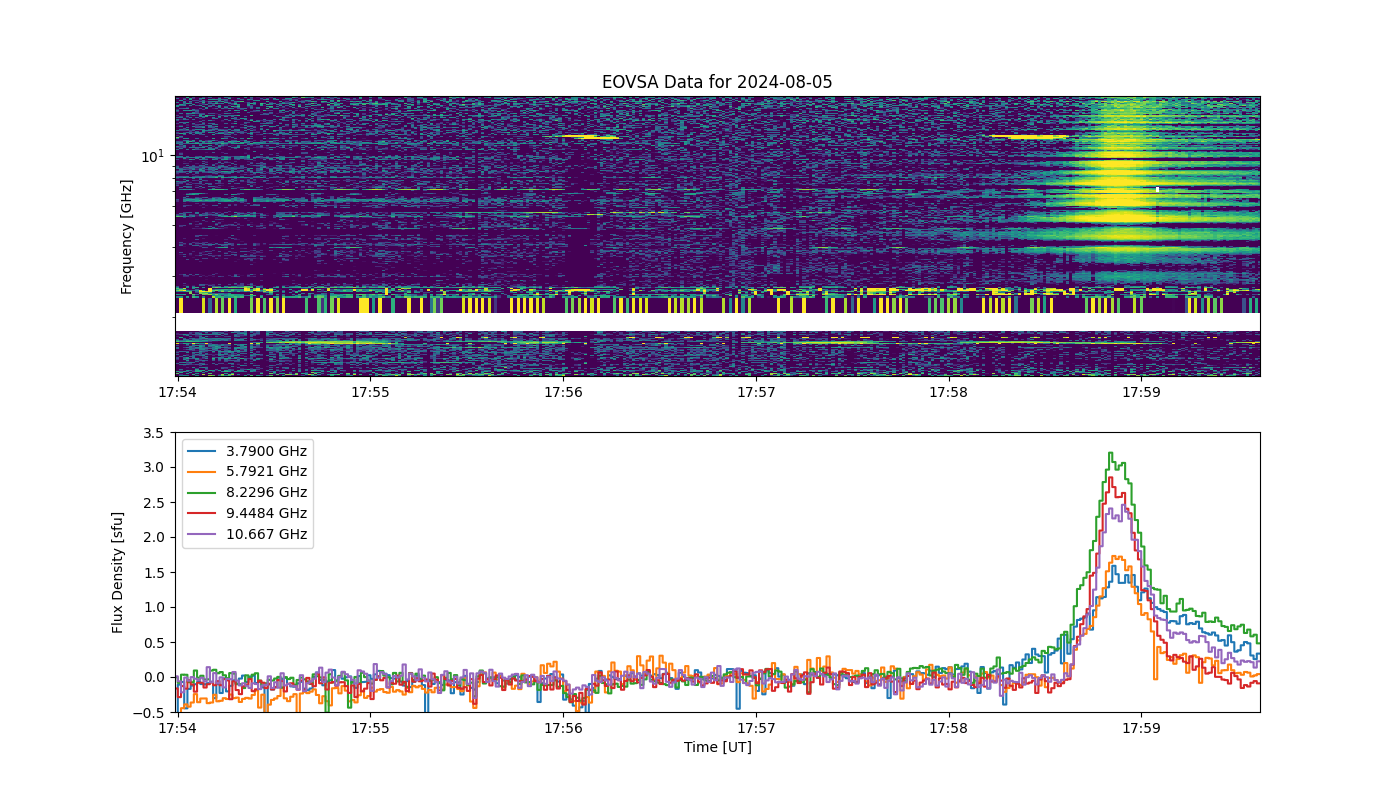Click the plot title 'EOVSA Data for 2024-08-05'
Viewport: 1400px width, 800px height.
717,82
